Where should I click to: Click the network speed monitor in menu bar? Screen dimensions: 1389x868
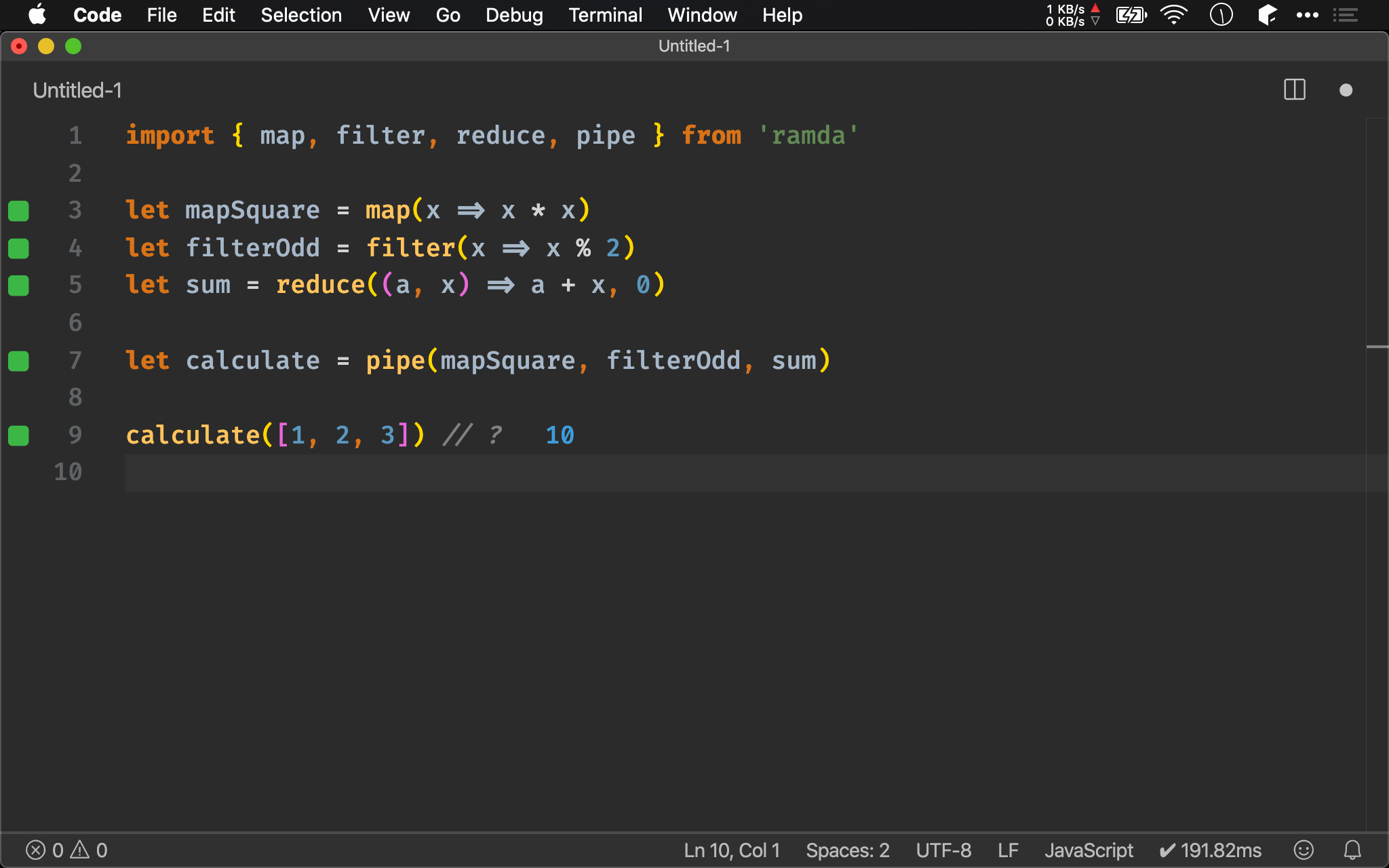(1072, 15)
